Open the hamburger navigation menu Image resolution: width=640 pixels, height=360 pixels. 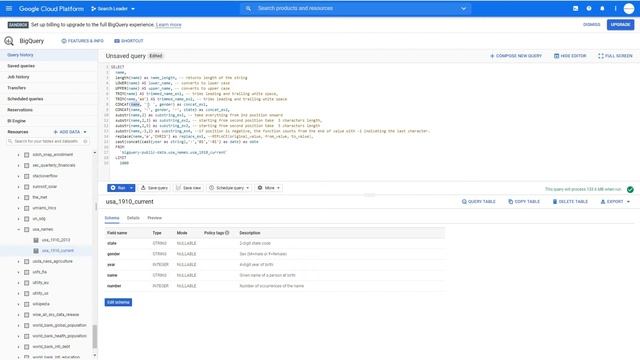click(9, 9)
